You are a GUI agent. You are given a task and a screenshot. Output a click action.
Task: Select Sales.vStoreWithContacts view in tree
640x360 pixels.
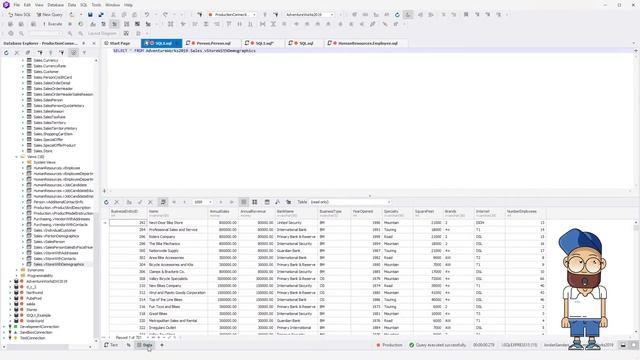pos(55,259)
